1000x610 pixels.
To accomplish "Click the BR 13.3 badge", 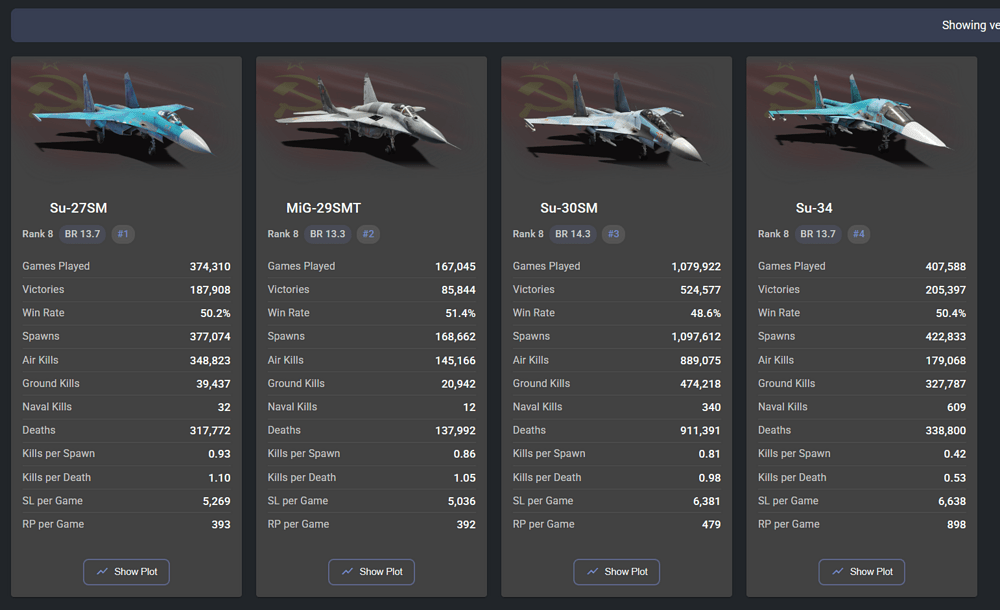I will [327, 234].
